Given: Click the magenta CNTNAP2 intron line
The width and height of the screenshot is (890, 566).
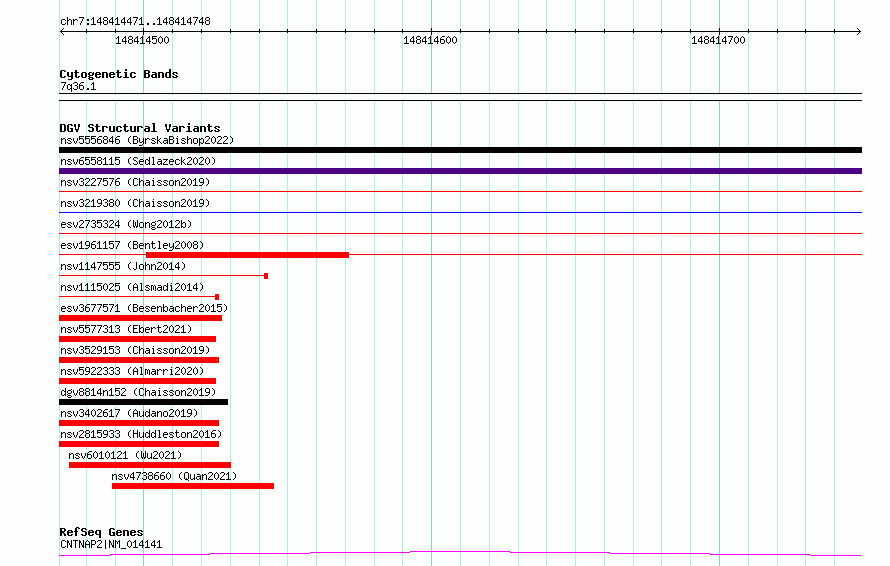Looking at the screenshot, I should tap(460, 553).
